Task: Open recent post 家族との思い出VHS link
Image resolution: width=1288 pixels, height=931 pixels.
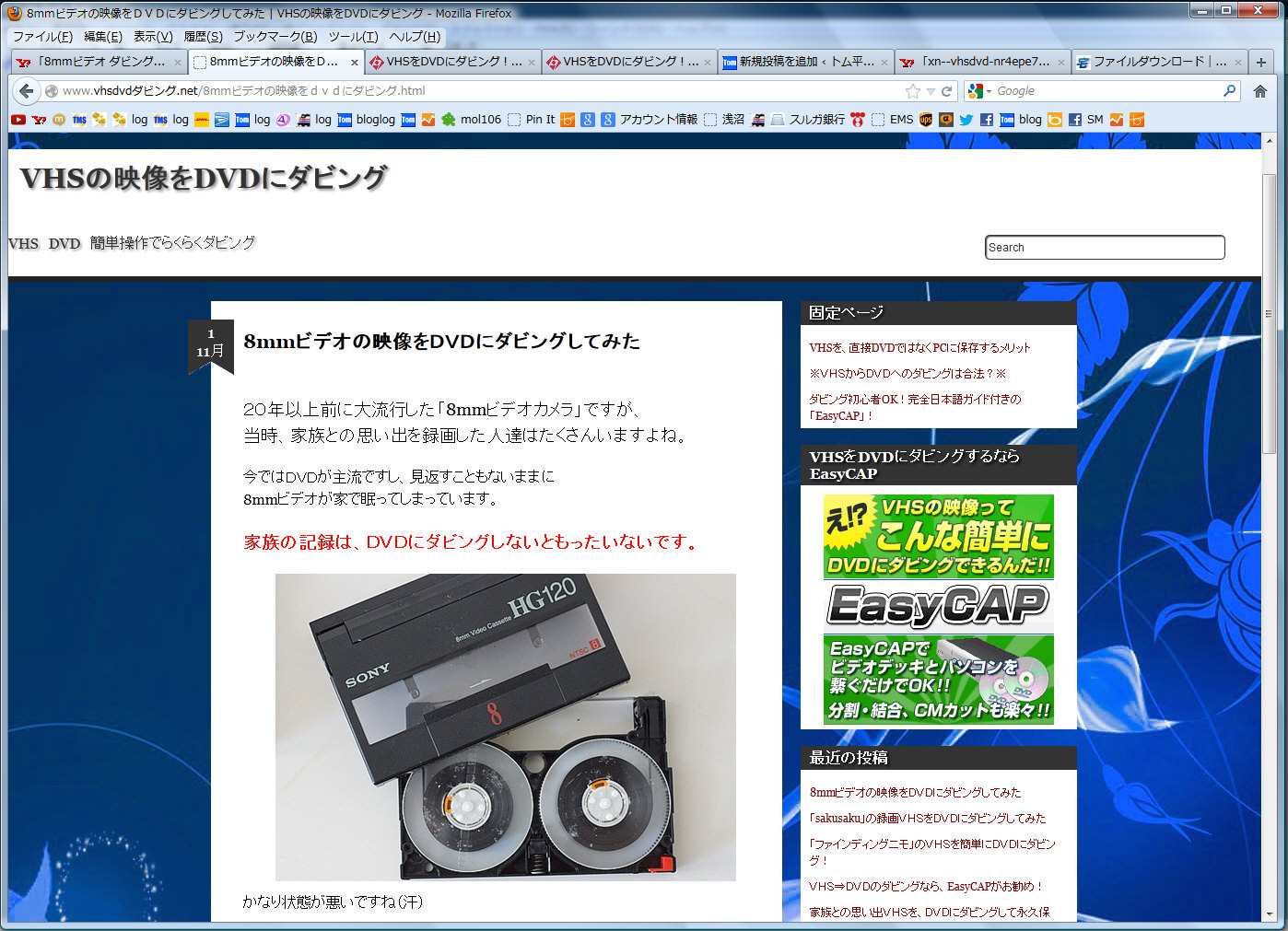Action: 929,912
